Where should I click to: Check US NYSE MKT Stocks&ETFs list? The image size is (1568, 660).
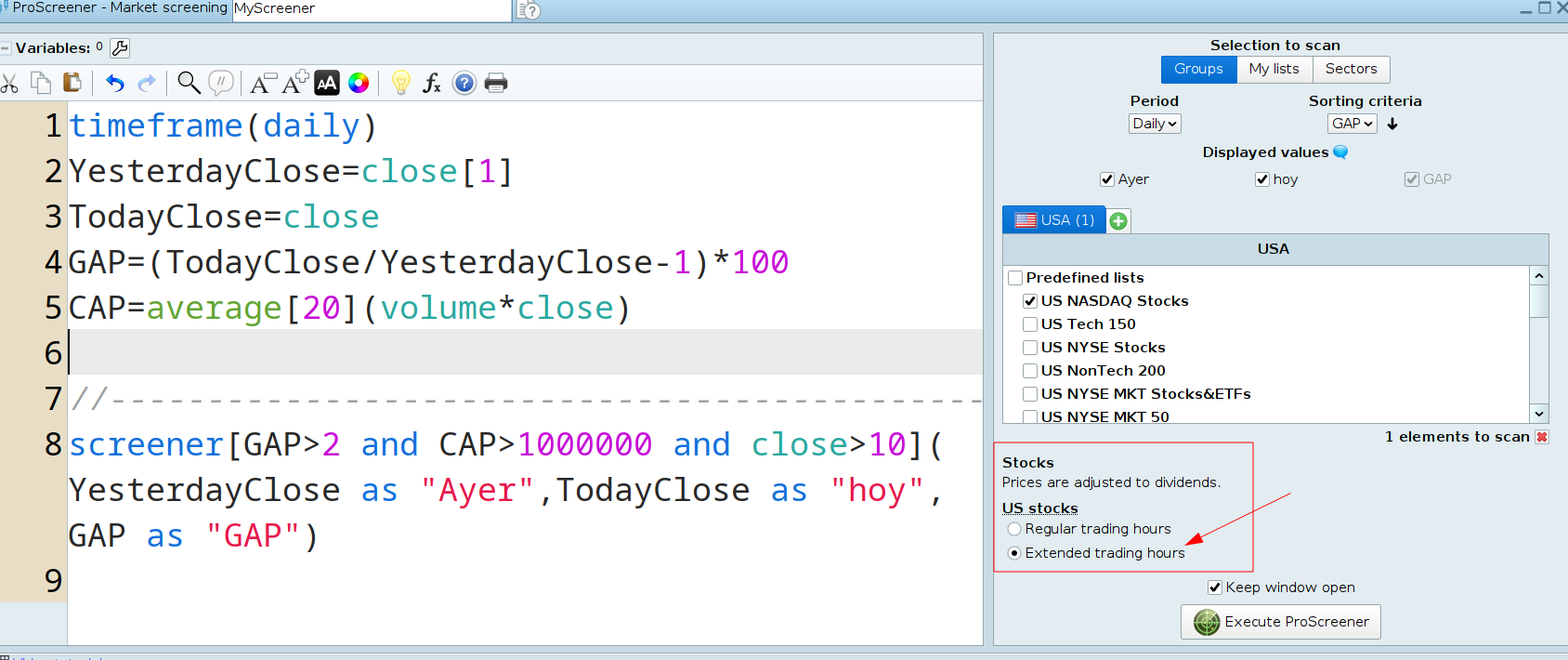pyautogui.click(x=1029, y=394)
